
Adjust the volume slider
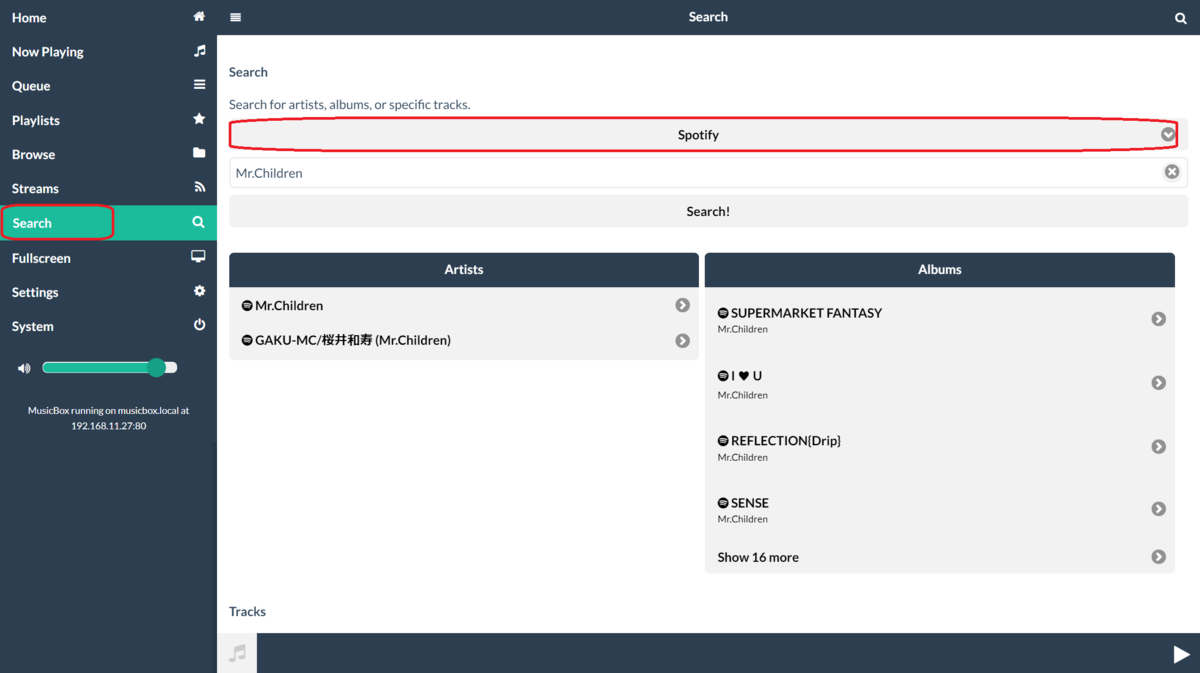[110, 368]
